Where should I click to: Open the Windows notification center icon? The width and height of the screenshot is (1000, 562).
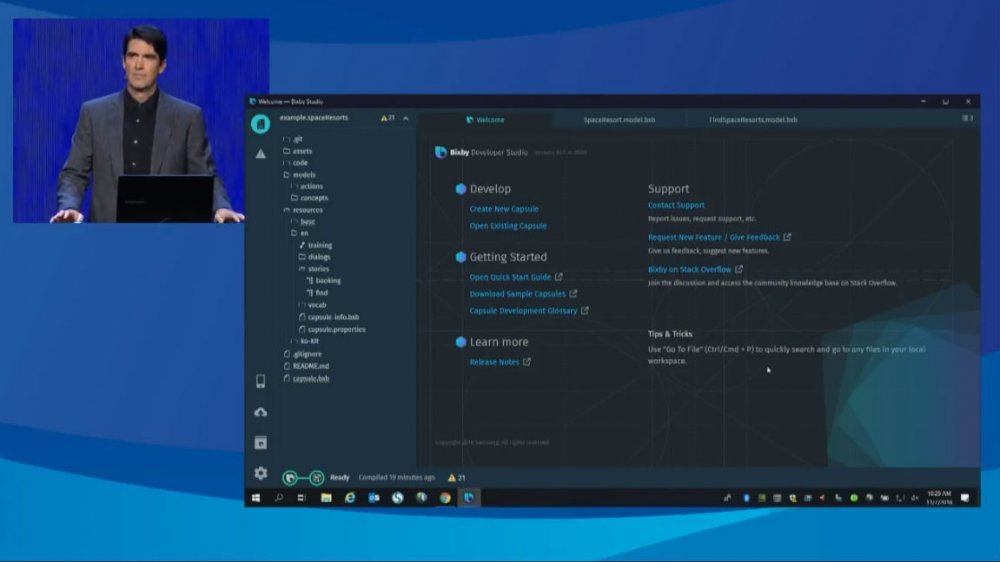coord(965,498)
